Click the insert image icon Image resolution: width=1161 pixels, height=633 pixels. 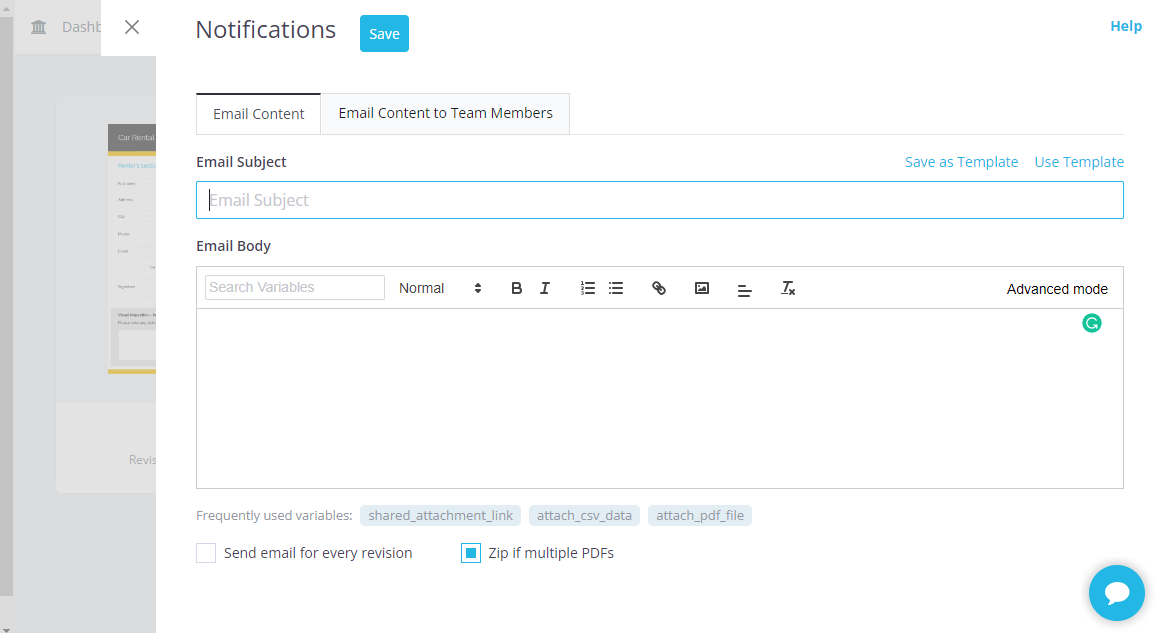tap(702, 288)
